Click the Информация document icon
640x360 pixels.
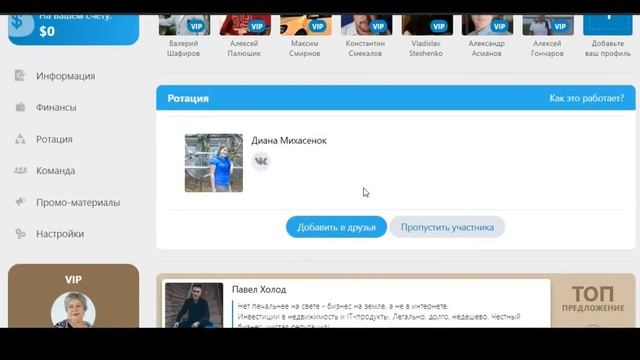20,76
